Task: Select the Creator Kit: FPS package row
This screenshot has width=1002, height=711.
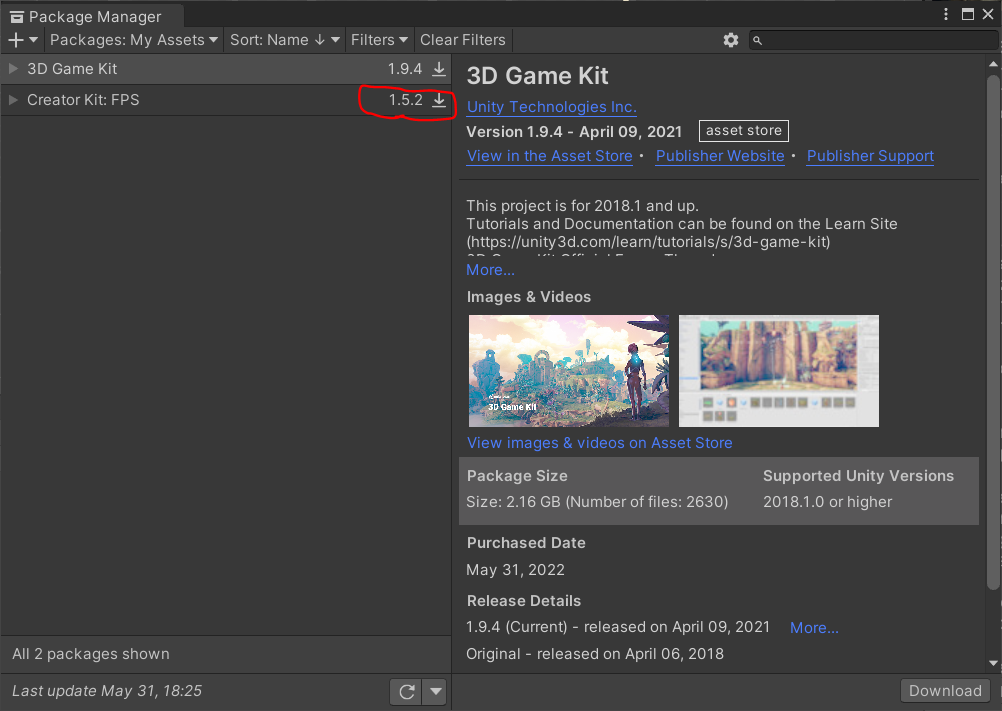Action: pos(226,100)
